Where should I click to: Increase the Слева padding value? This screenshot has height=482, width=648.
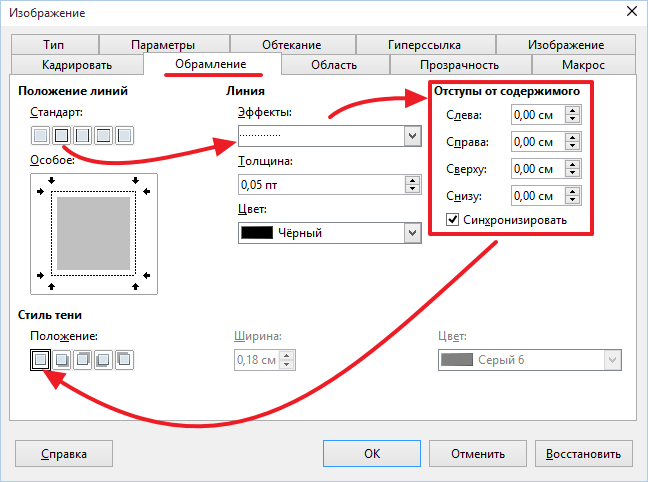(x=572, y=111)
